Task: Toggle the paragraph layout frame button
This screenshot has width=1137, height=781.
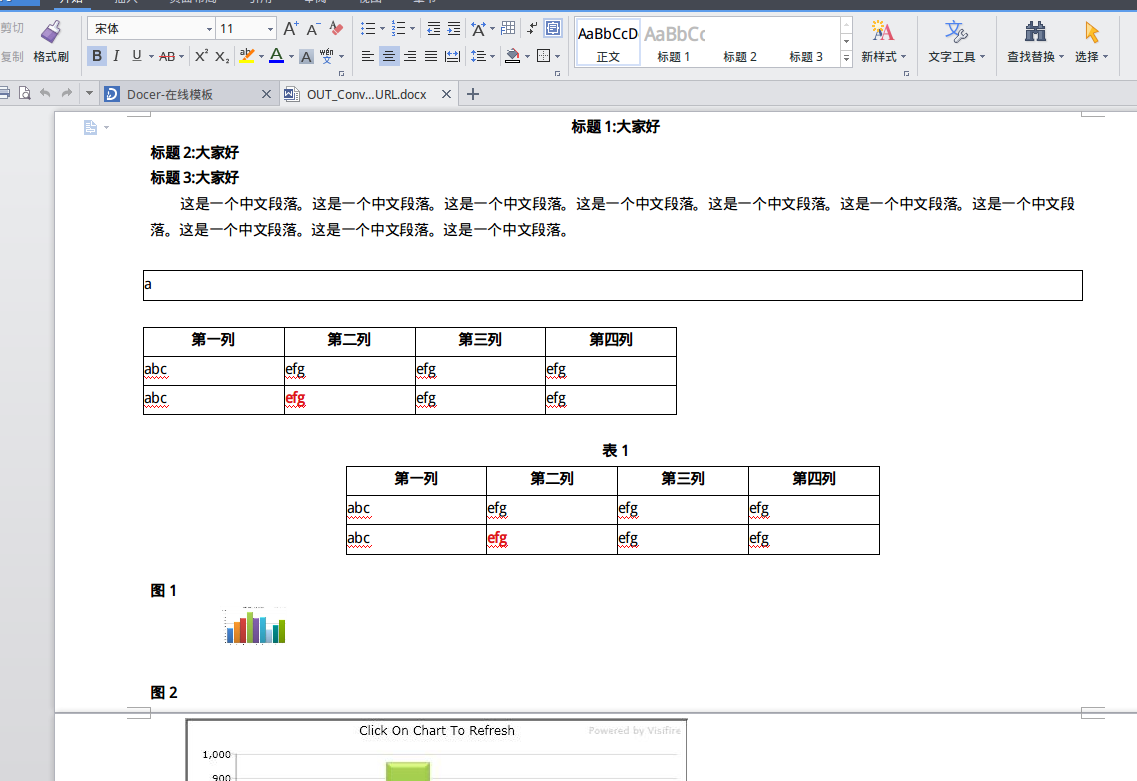Action: 553,28
